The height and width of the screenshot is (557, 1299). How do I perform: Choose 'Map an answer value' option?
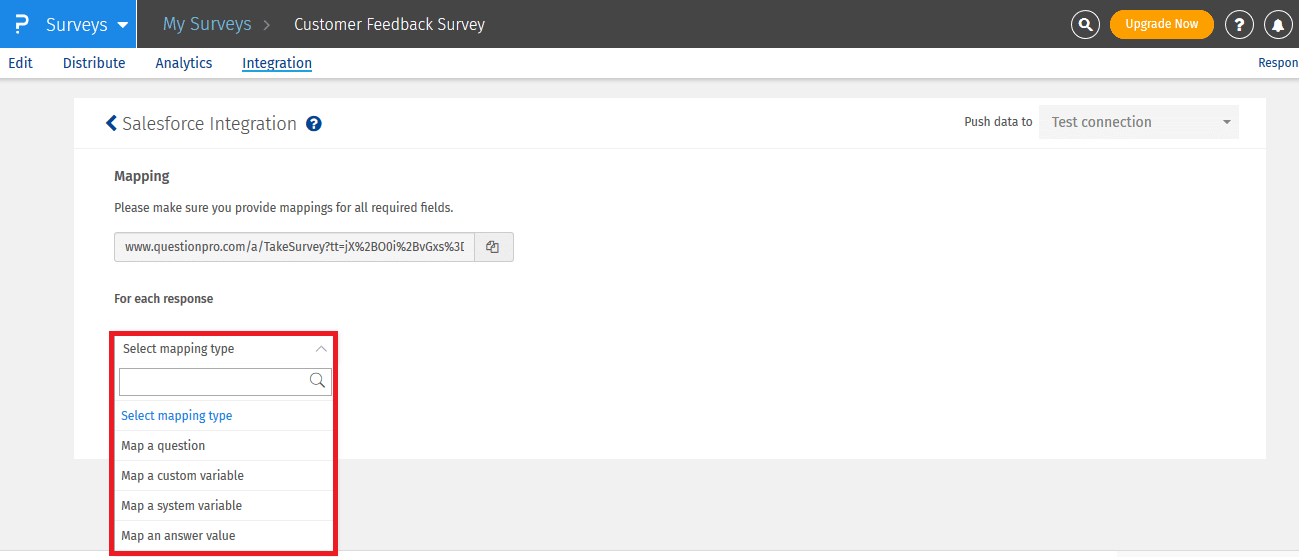tap(225, 536)
